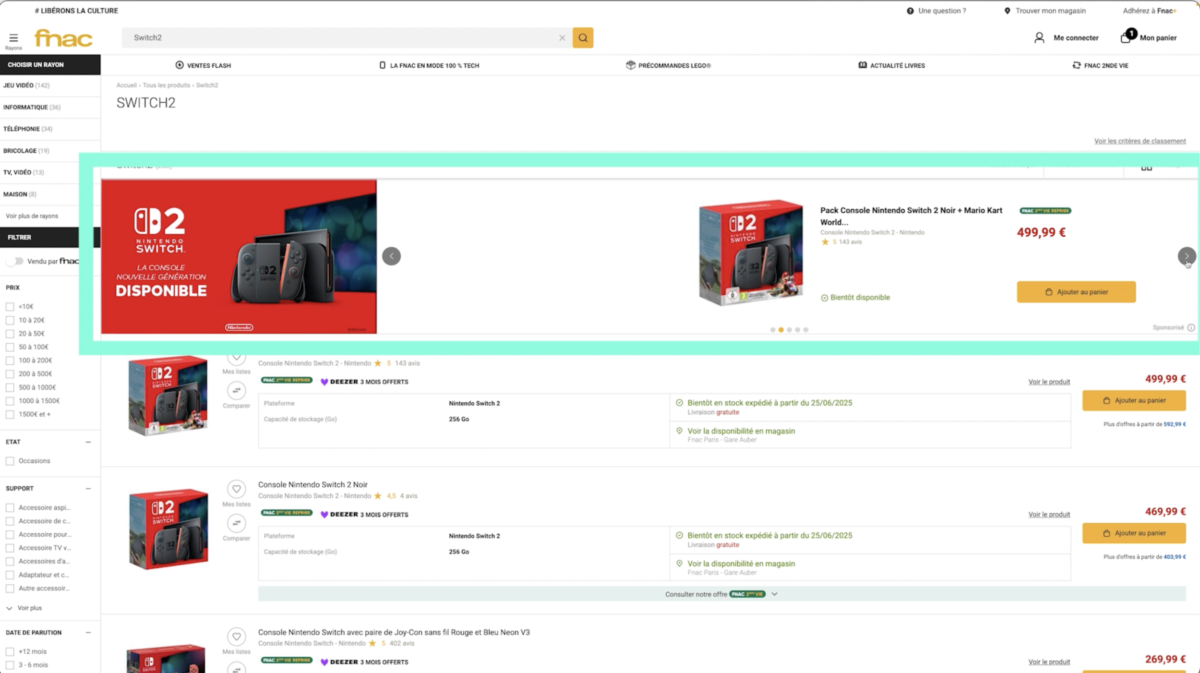The width and height of the screenshot is (1200, 673).
Task: Click the active orange carousel dot
Action: 781,330
